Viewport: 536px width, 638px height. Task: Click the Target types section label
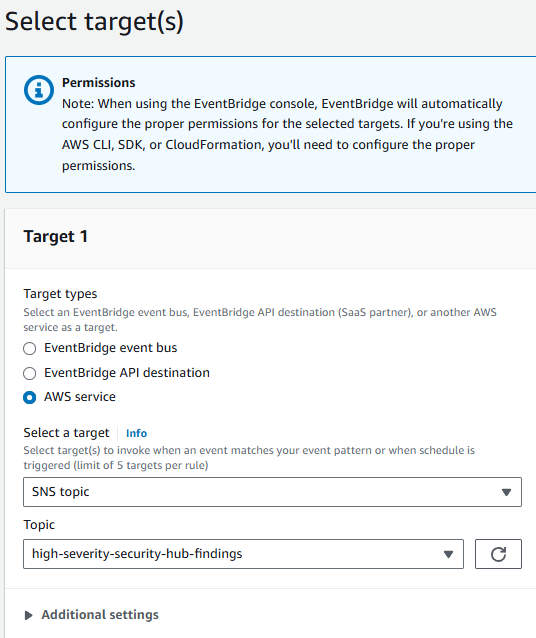(x=60, y=294)
